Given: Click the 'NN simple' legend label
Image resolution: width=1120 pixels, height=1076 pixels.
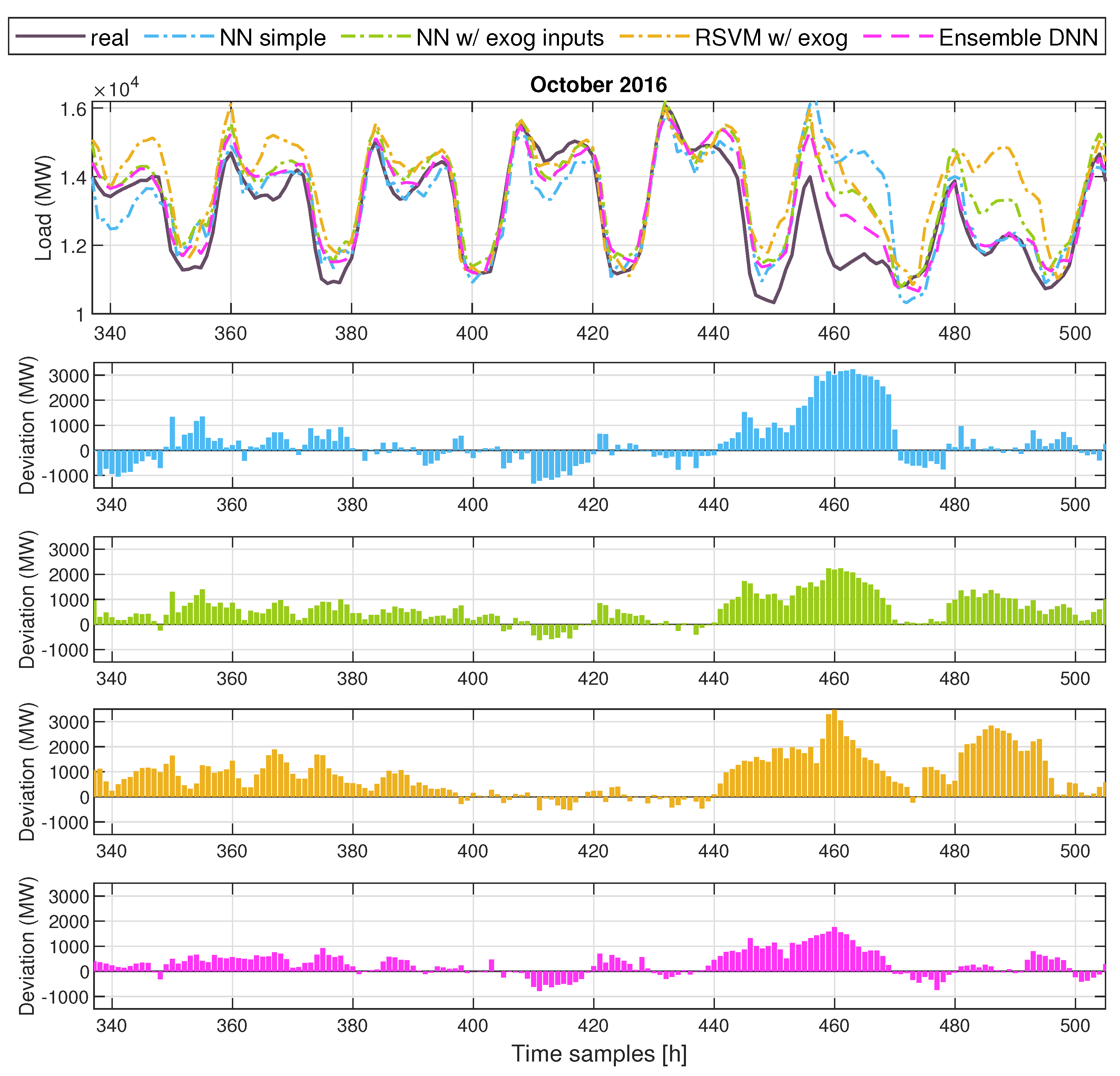Looking at the screenshot, I should pos(273,38).
